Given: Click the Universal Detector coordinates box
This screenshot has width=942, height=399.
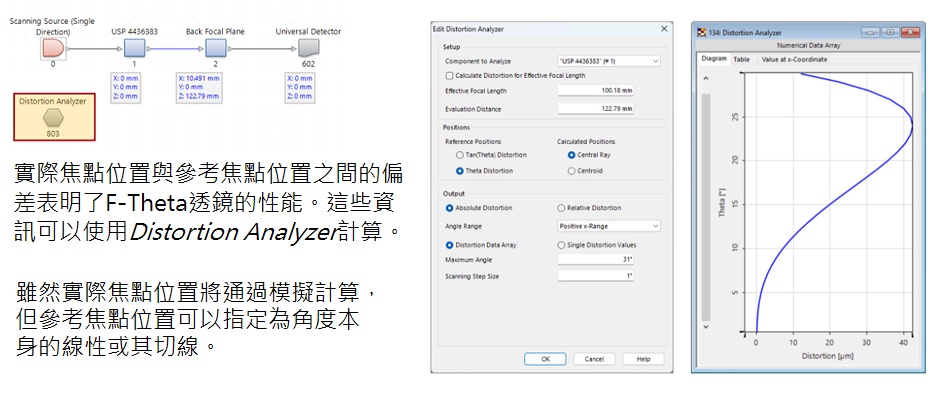Looking at the screenshot, I should (300, 87).
